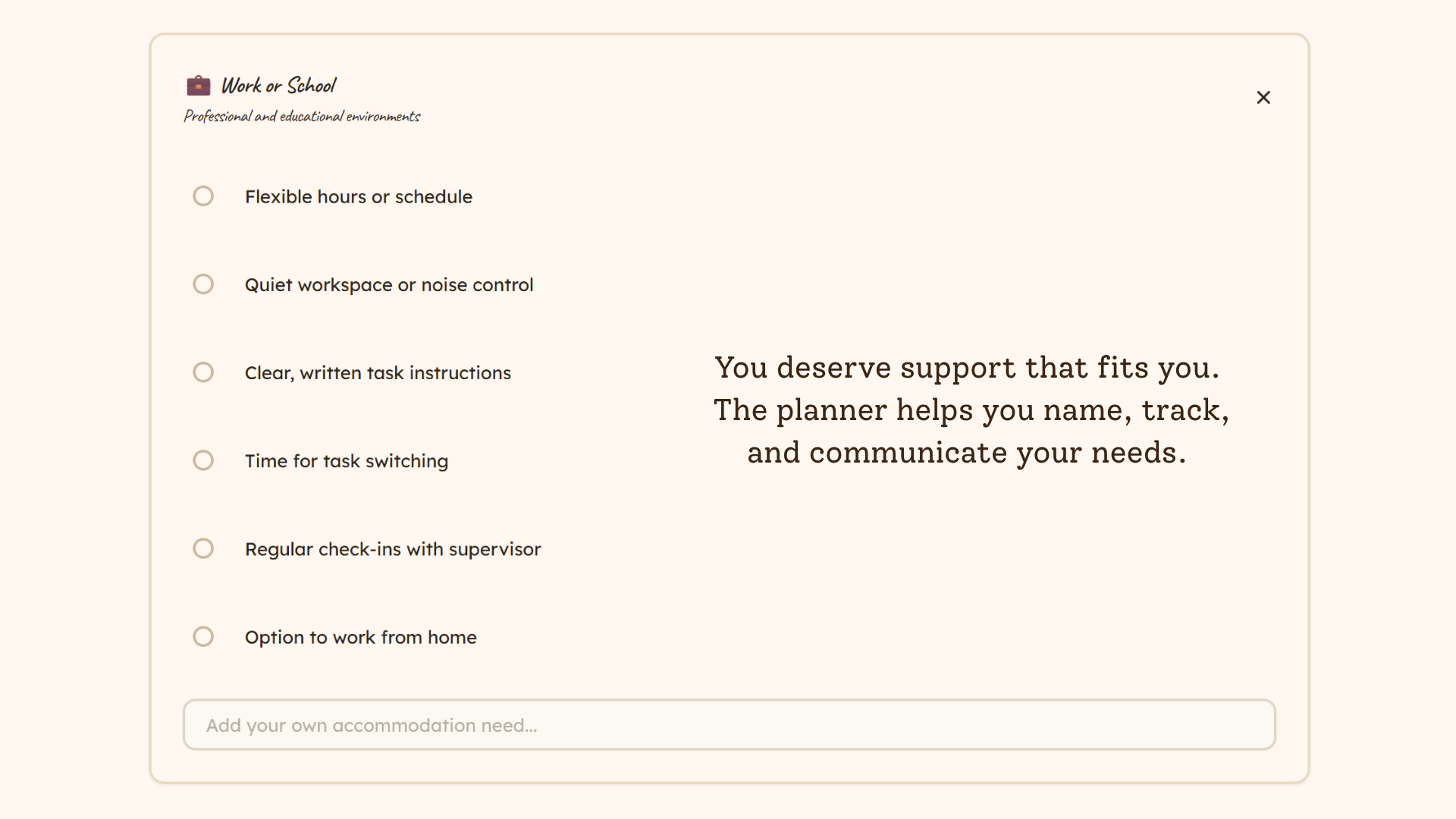Tick the Regular check-ins with supervisor circle
Screen dimensions: 1456x819
click(203, 548)
